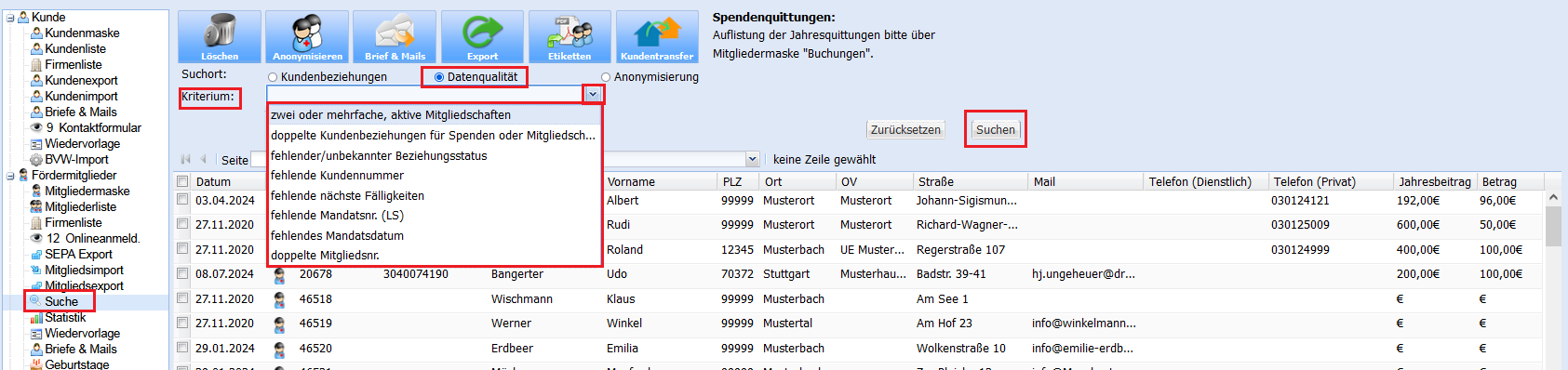This screenshot has width=1568, height=370.
Task: Collapse the Fördermitglieder tree node
Action: 10,176
